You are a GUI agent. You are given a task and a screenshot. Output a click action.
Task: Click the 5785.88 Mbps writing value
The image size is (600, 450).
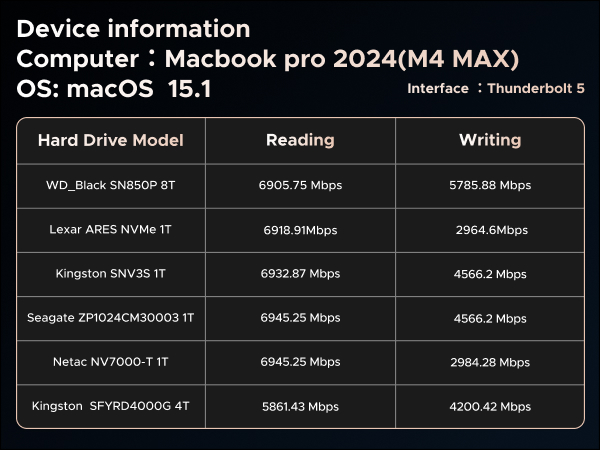pyautogui.click(x=490, y=185)
